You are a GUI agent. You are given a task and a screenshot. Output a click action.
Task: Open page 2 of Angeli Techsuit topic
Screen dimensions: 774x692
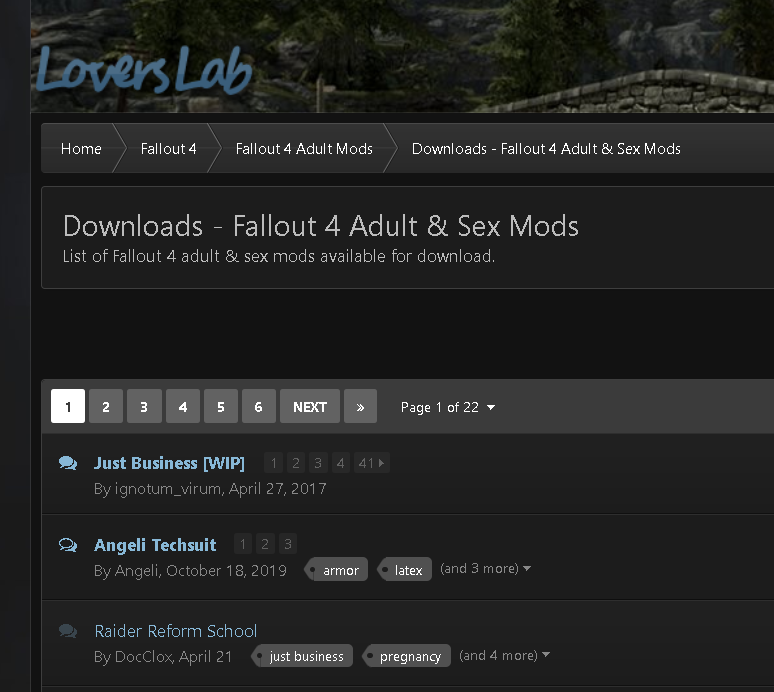265,544
